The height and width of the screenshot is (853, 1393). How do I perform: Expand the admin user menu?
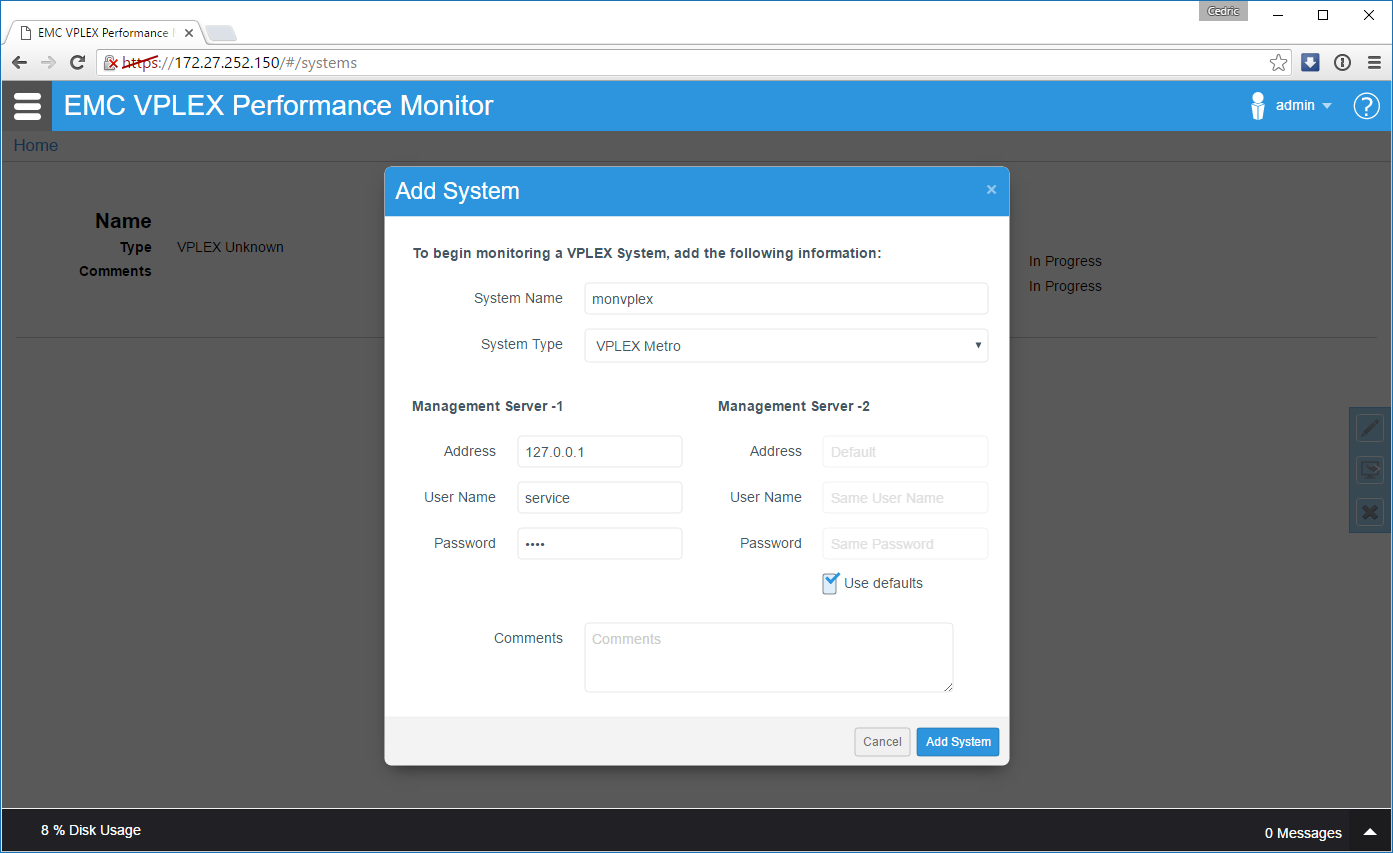(1303, 106)
